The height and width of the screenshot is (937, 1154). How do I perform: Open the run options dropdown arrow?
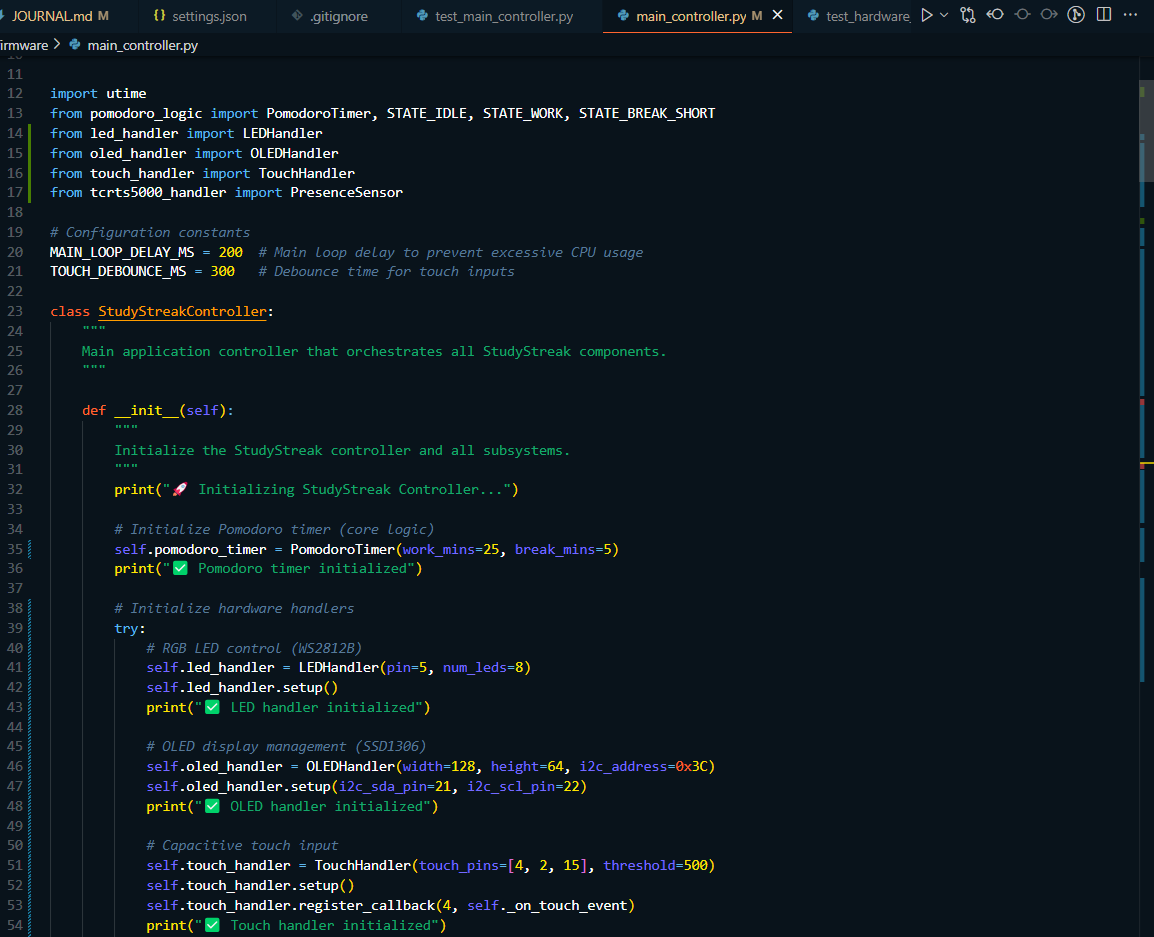(x=944, y=15)
